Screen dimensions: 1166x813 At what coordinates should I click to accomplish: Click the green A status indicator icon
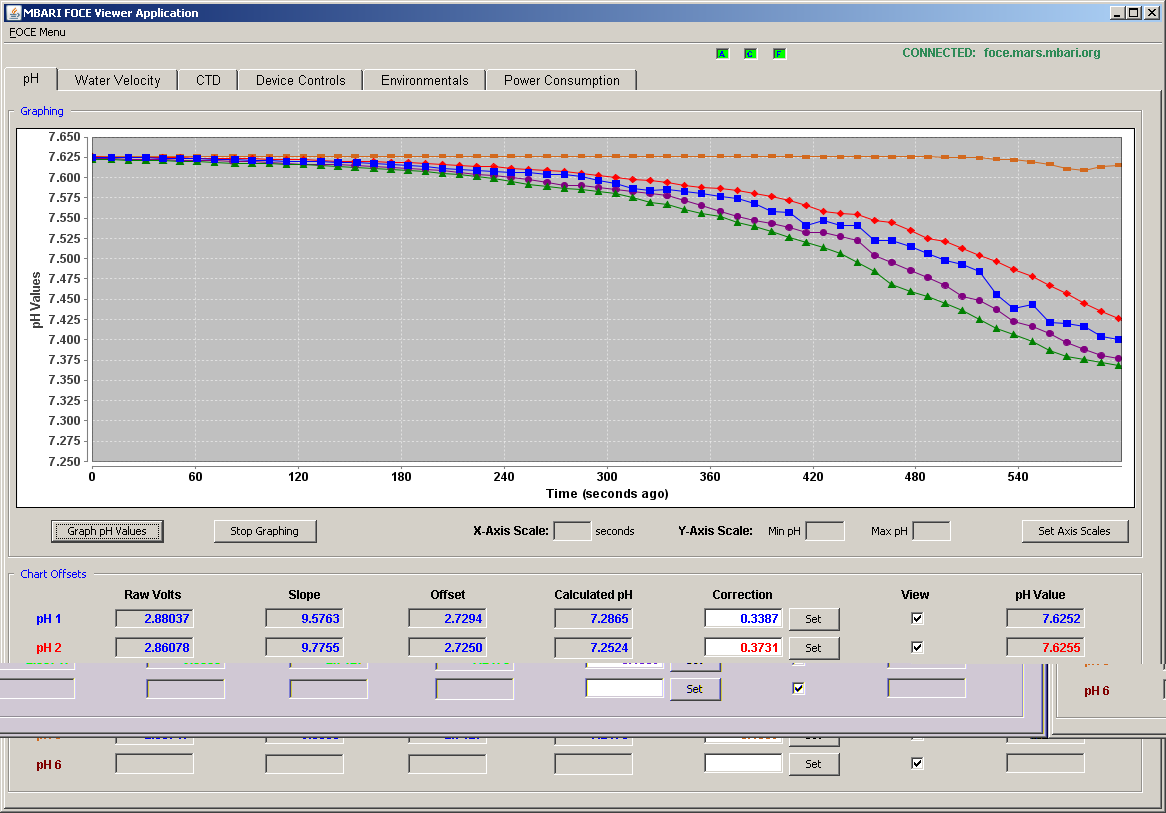[x=722, y=54]
